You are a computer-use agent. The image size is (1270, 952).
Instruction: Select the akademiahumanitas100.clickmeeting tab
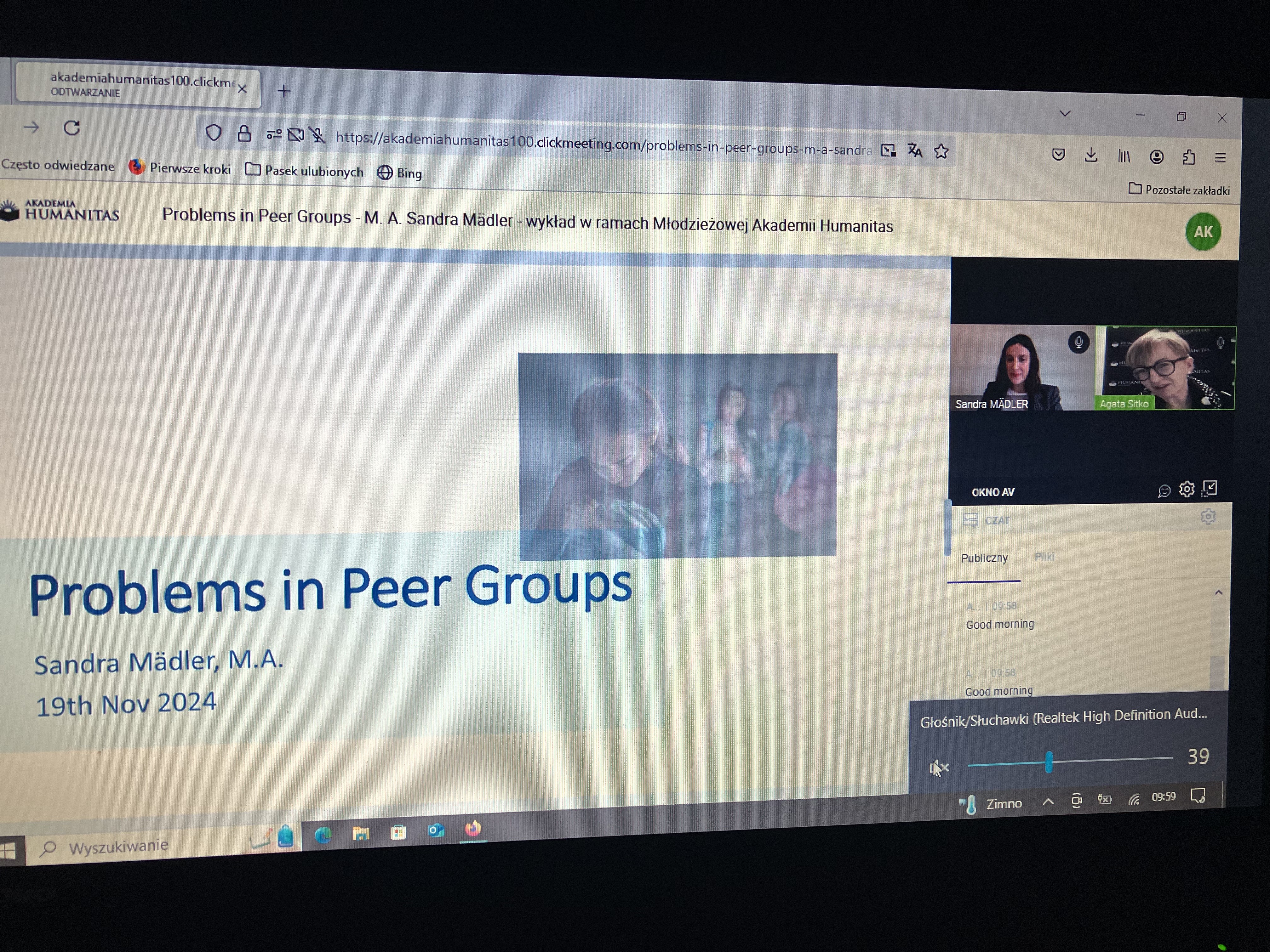pyautogui.click(x=138, y=86)
